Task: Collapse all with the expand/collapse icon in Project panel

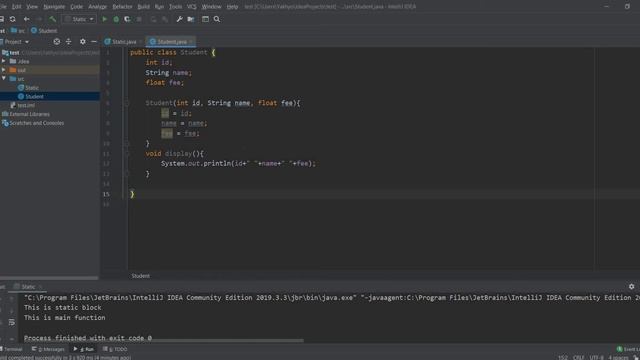Action: point(69,42)
